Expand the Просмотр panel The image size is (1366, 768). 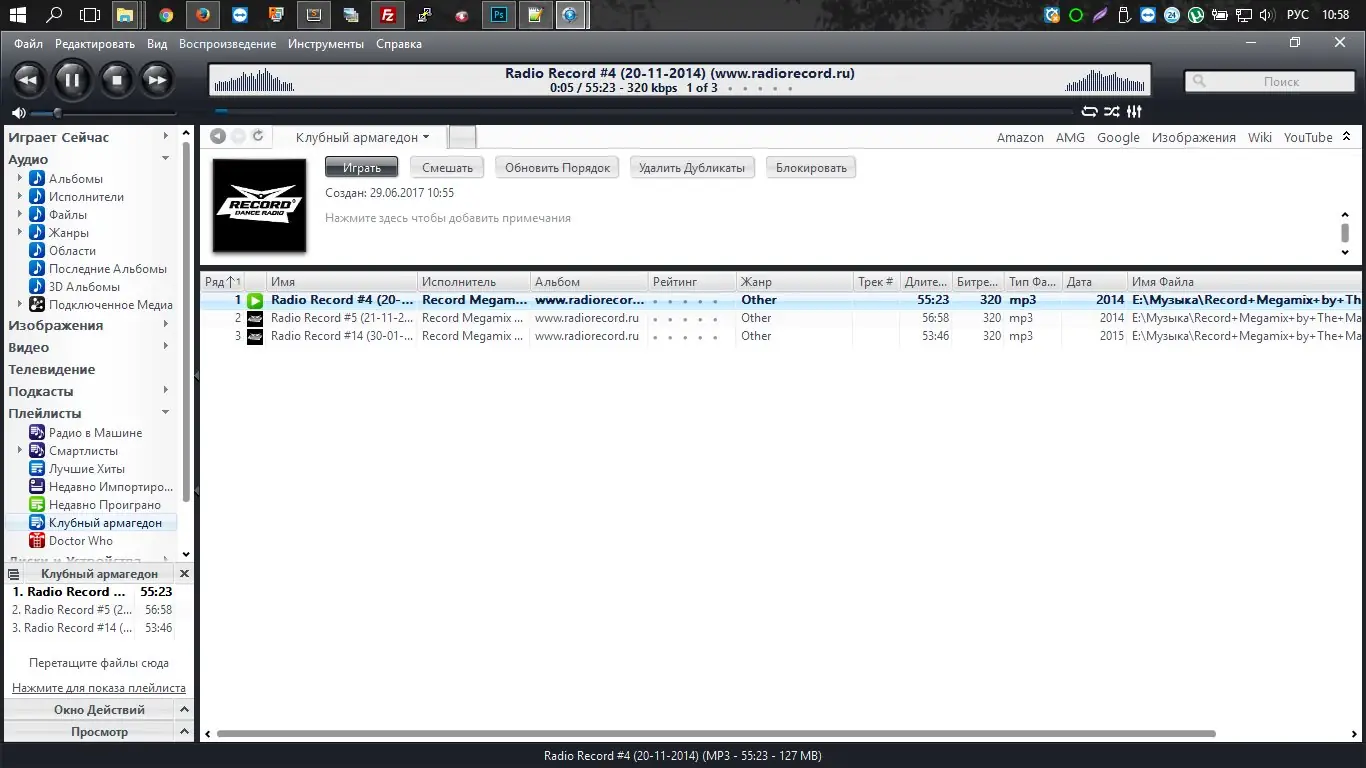coord(184,732)
